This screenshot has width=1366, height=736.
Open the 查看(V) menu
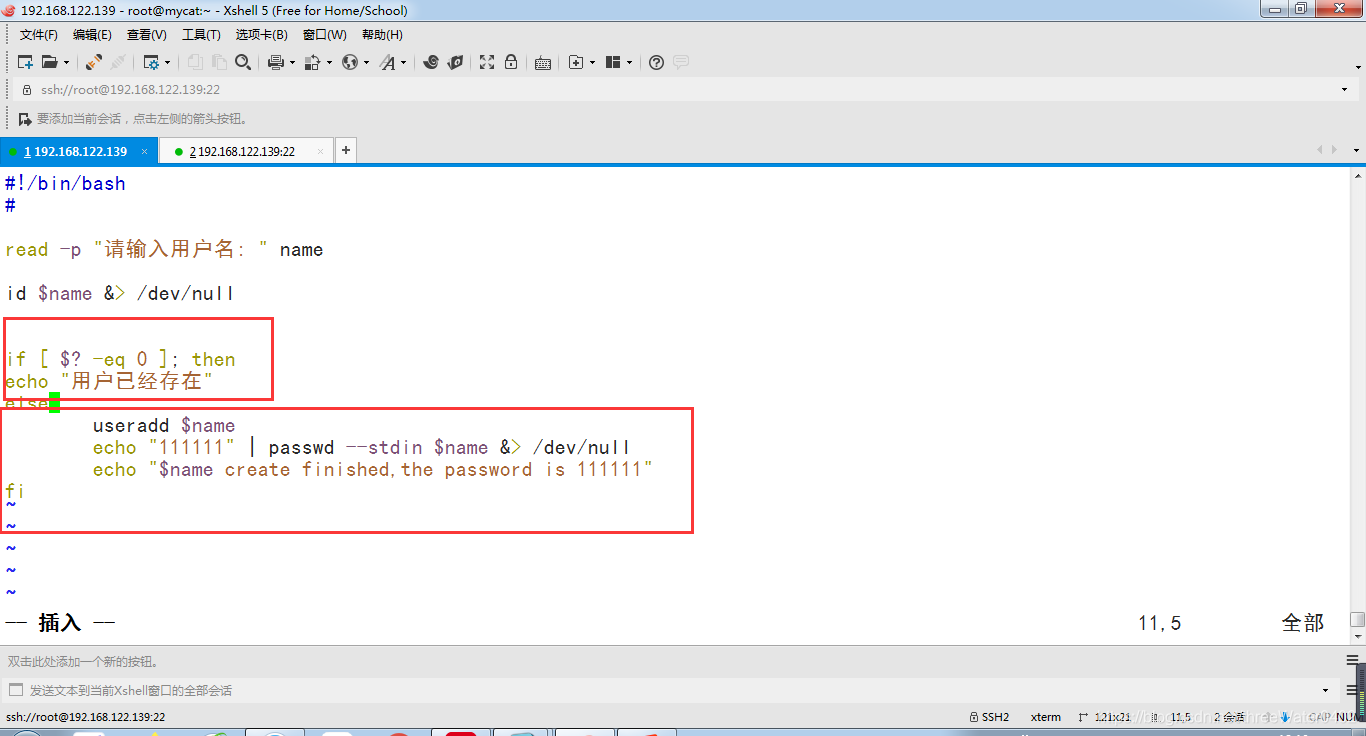[x=147, y=35]
